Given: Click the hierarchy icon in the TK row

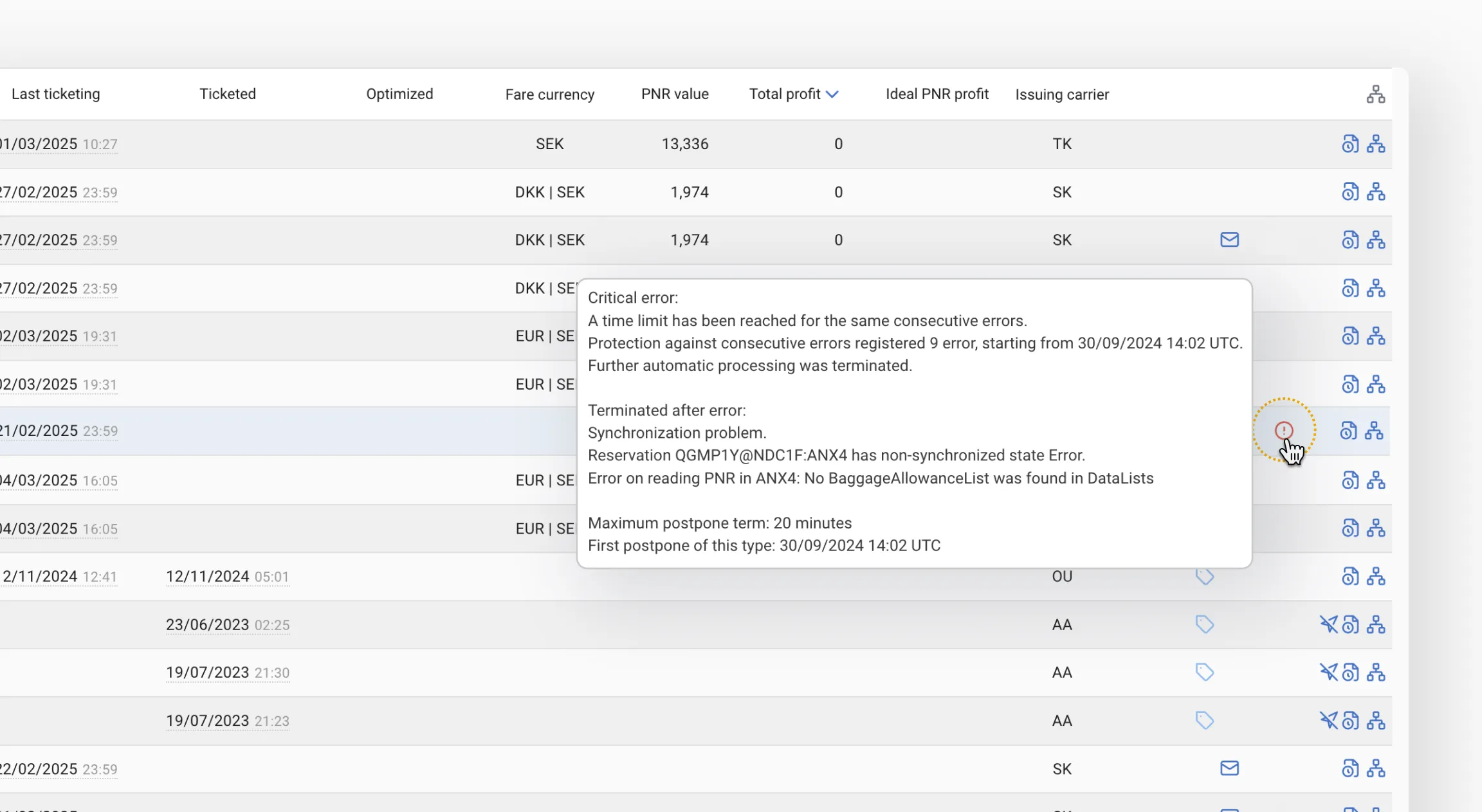Looking at the screenshot, I should click(x=1376, y=143).
